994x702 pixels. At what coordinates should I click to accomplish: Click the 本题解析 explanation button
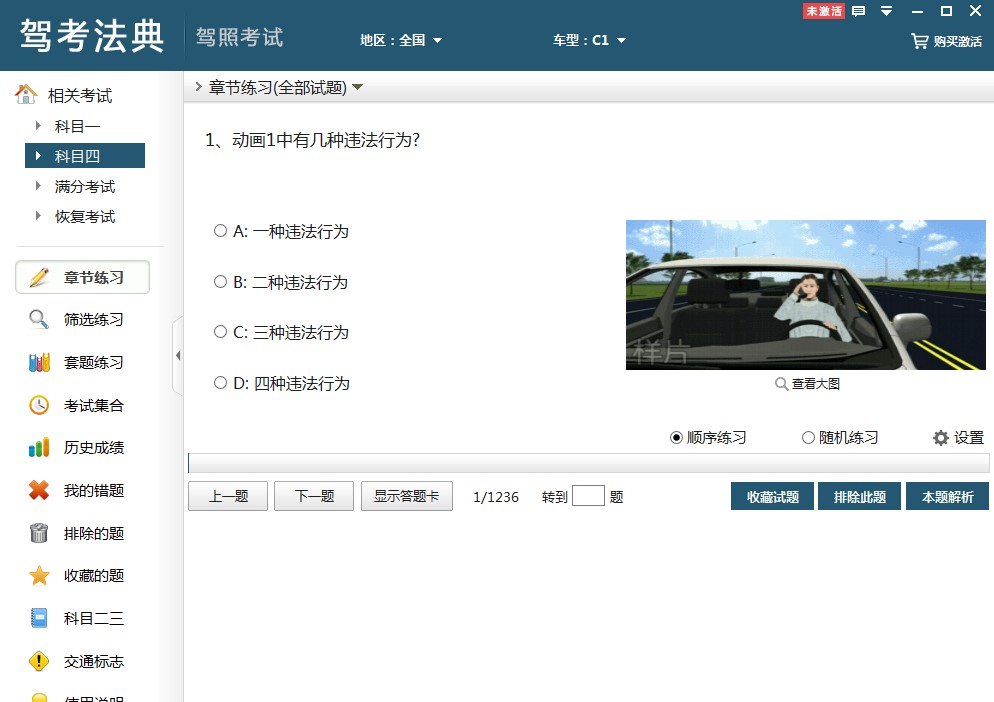[x=947, y=497]
